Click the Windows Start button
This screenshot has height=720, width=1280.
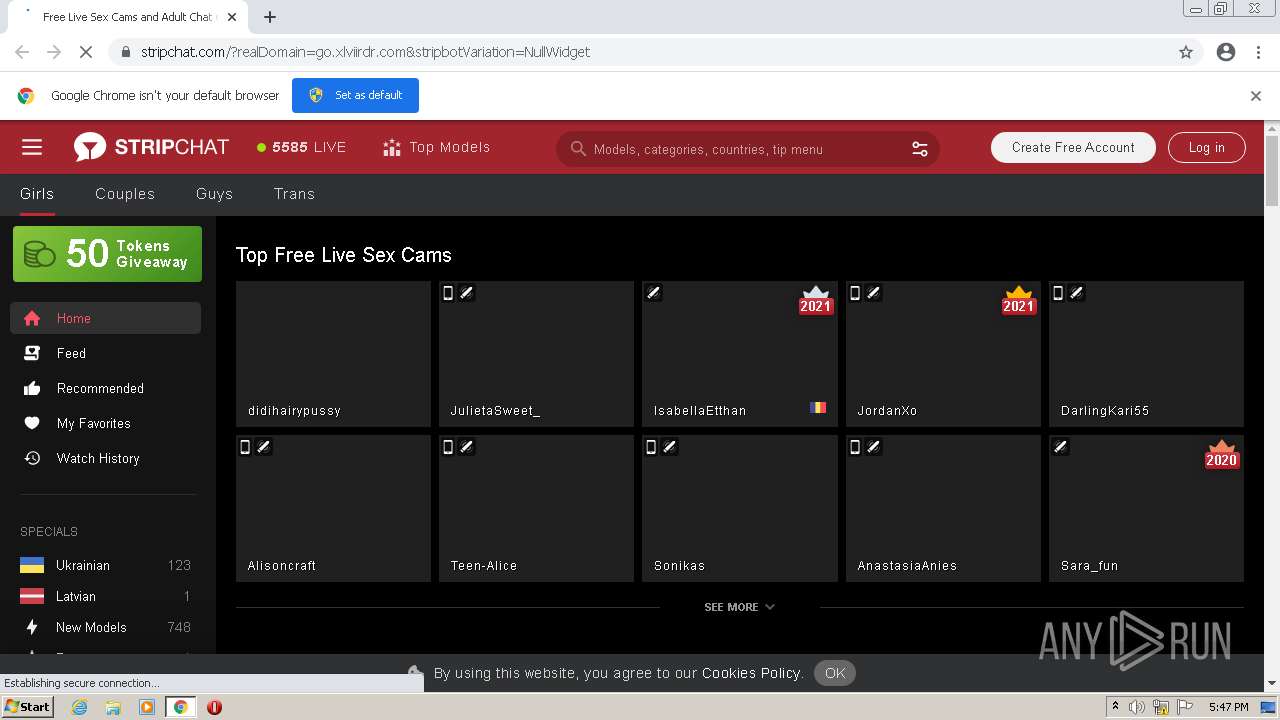[27, 706]
